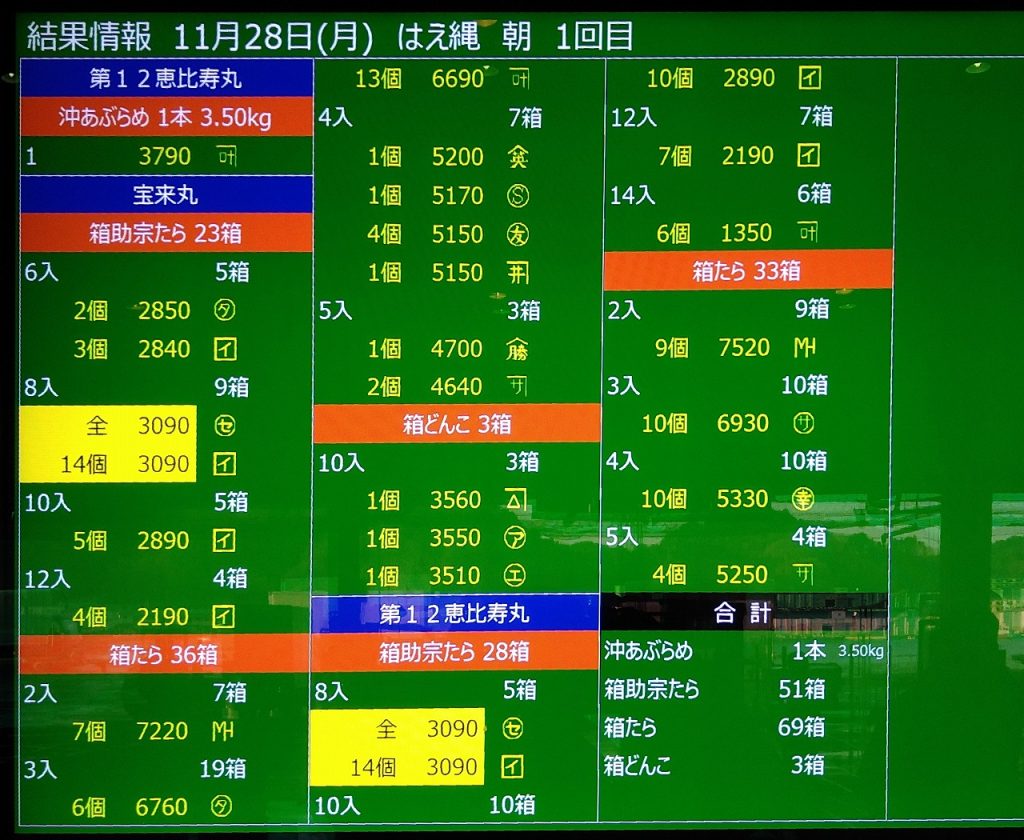Open the 宝来丸 blue vessel header
The width and height of the screenshot is (1024, 840).
tap(166, 195)
